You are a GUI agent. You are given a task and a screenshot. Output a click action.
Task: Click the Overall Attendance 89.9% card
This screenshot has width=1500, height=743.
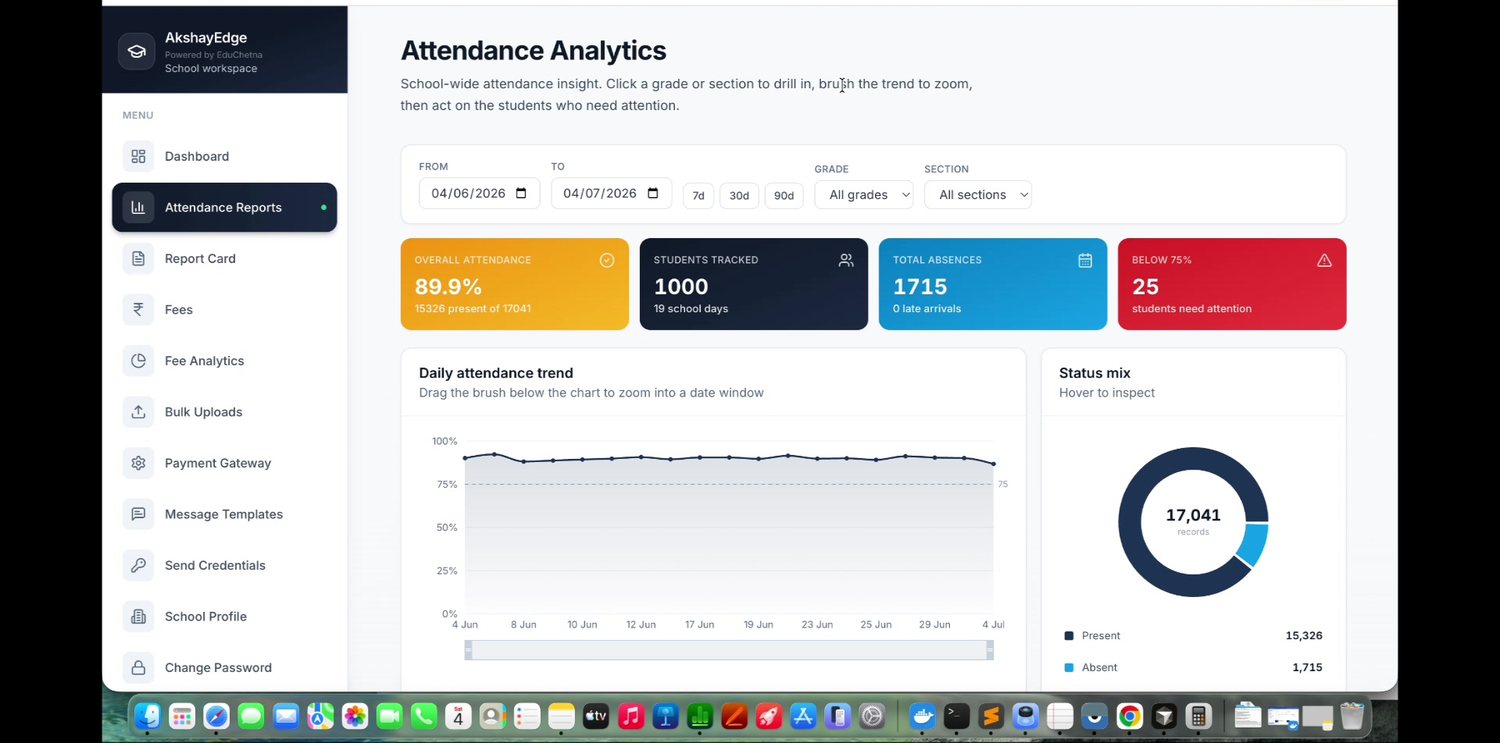(515, 284)
